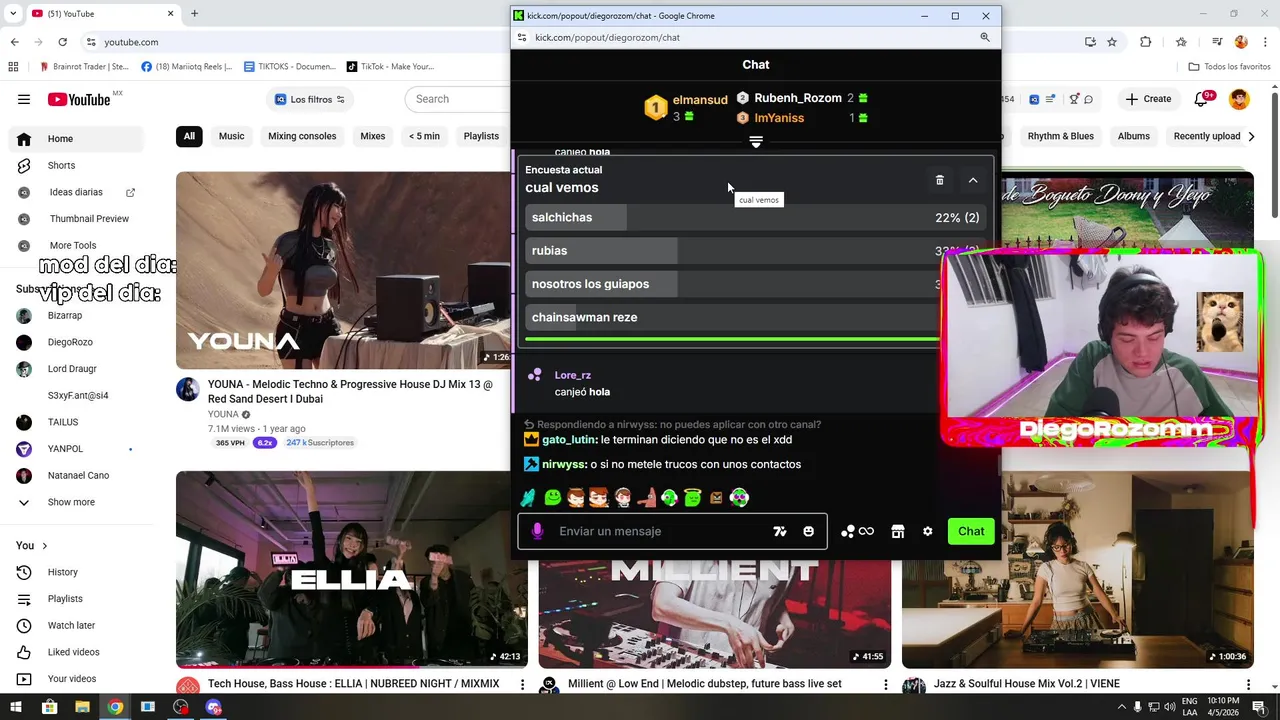Screen dimensions: 1280x720
Task: Open Chrome extensions puzzle icon
Action: pos(1146,42)
